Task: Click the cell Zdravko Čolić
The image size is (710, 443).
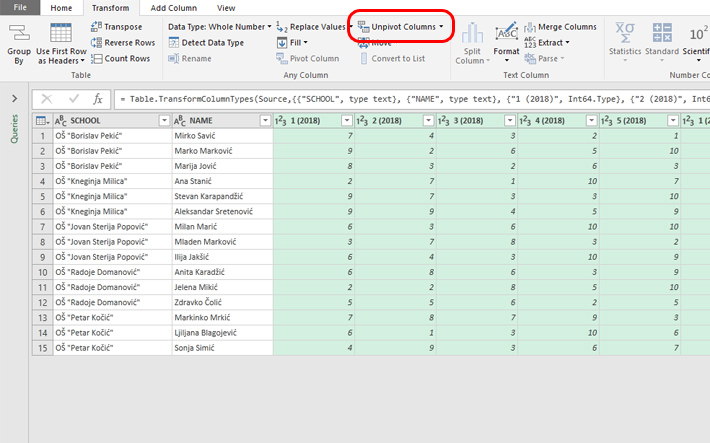Action: 222,303
